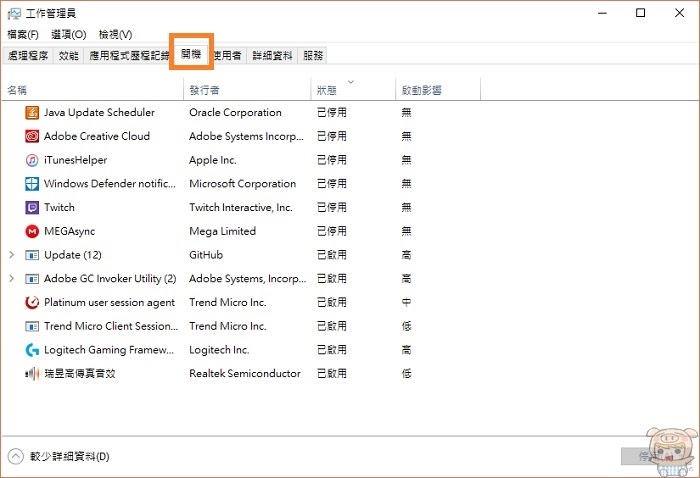Select the MEGAsync startup entry
Image resolution: width=700 pixels, height=478 pixels.
point(70,231)
